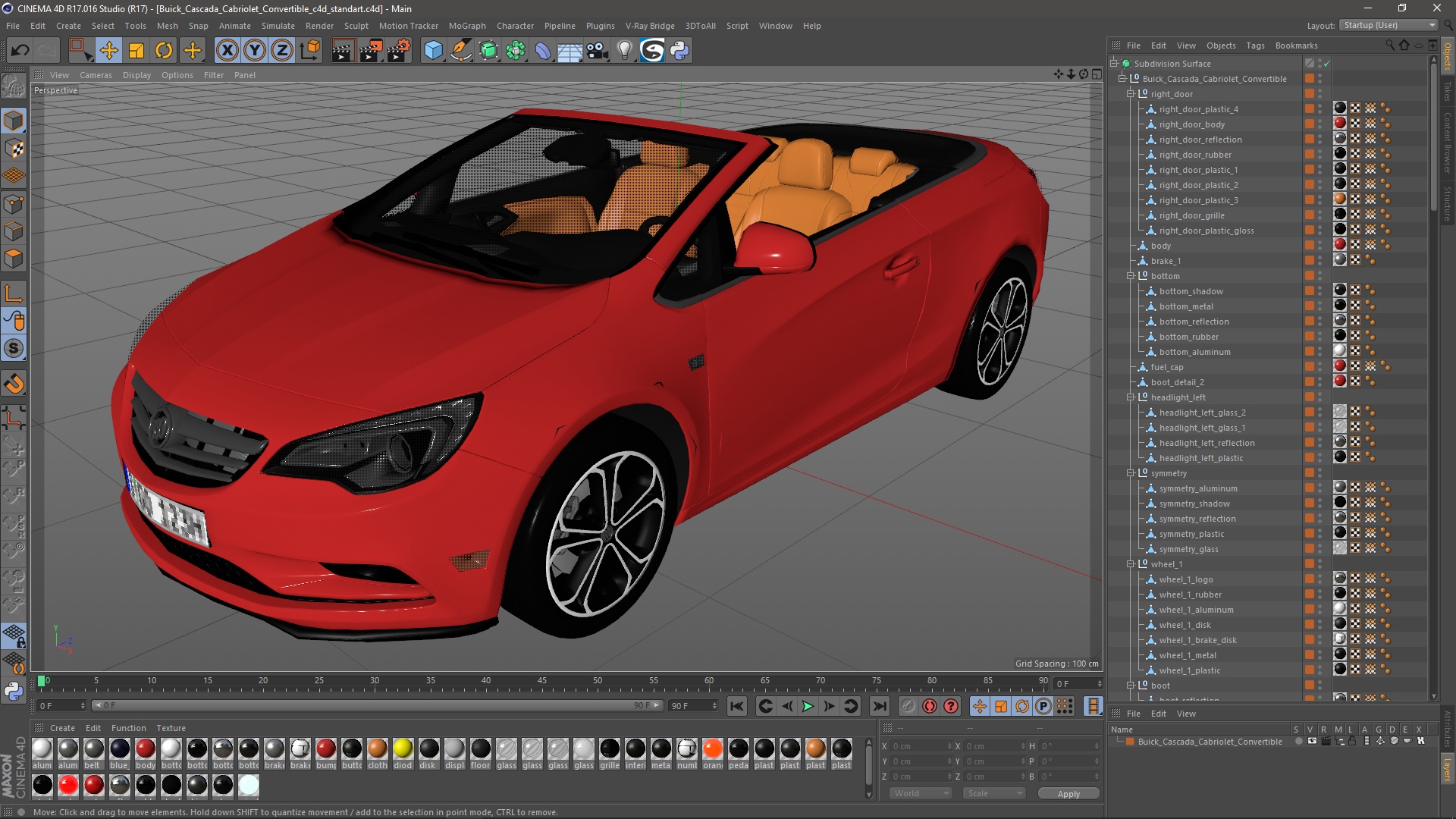Image resolution: width=1456 pixels, height=819 pixels.
Task: Click the Spline pen tool icon
Action: [x=461, y=51]
